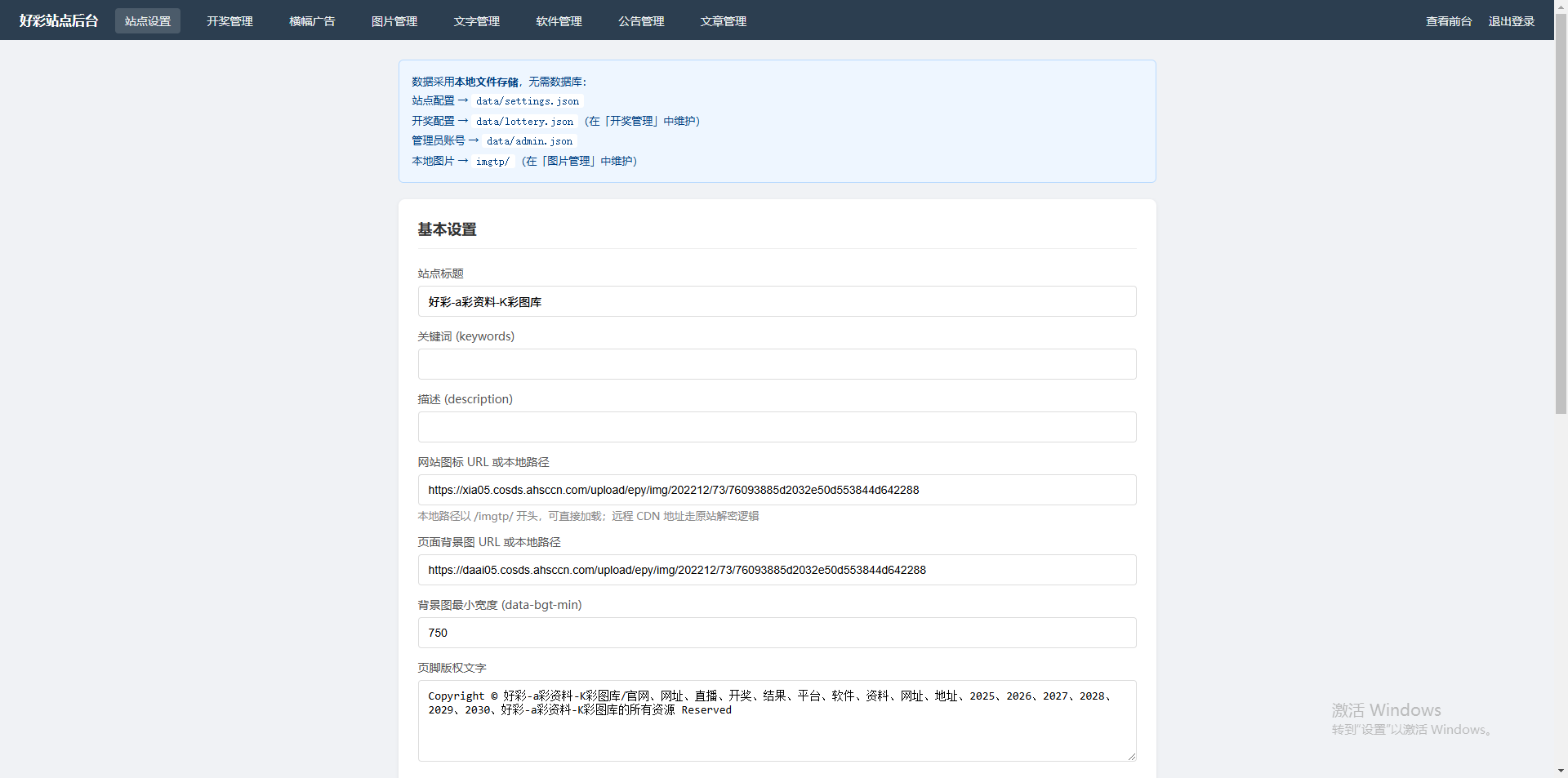This screenshot has width=1568, height=778.
Task: Click the 基本设置 section heading
Action: (x=447, y=229)
